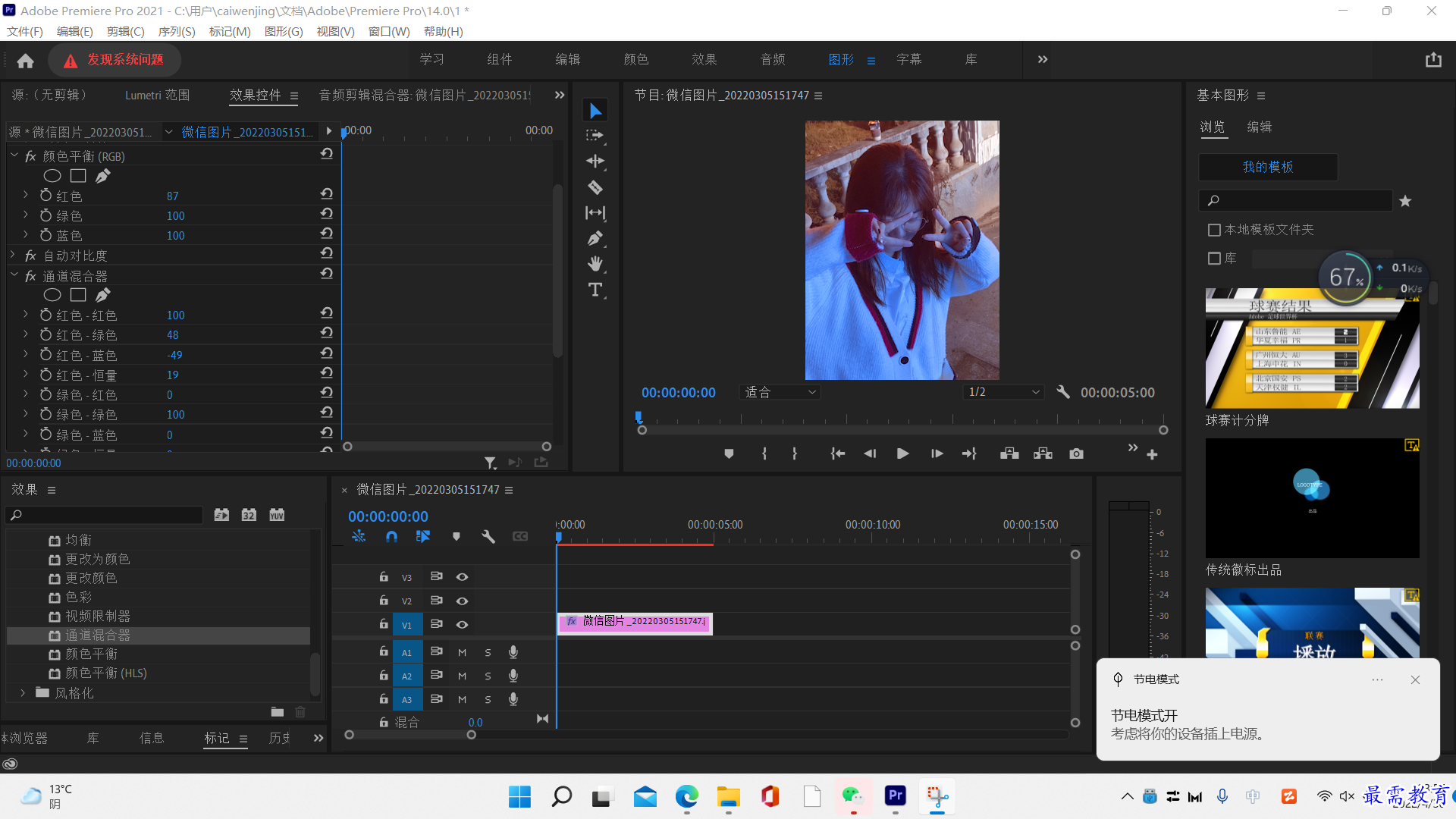1456x819 pixels.
Task: Select the Hand tool
Action: [595, 264]
